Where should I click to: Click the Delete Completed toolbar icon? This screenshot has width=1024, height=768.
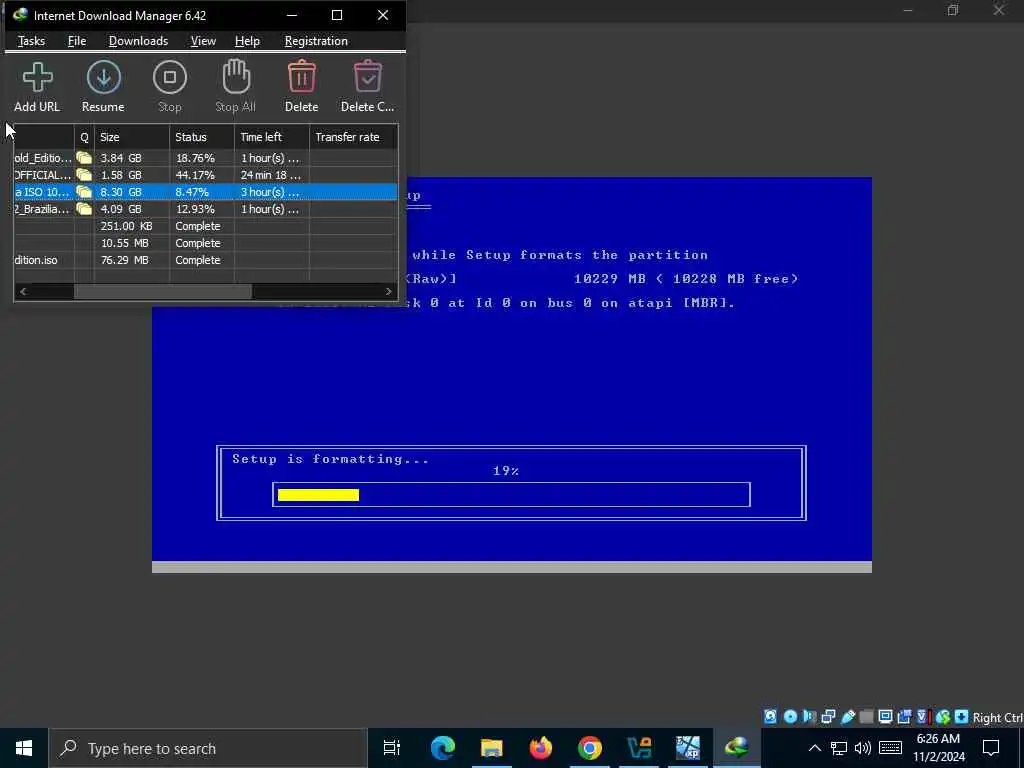368,76
